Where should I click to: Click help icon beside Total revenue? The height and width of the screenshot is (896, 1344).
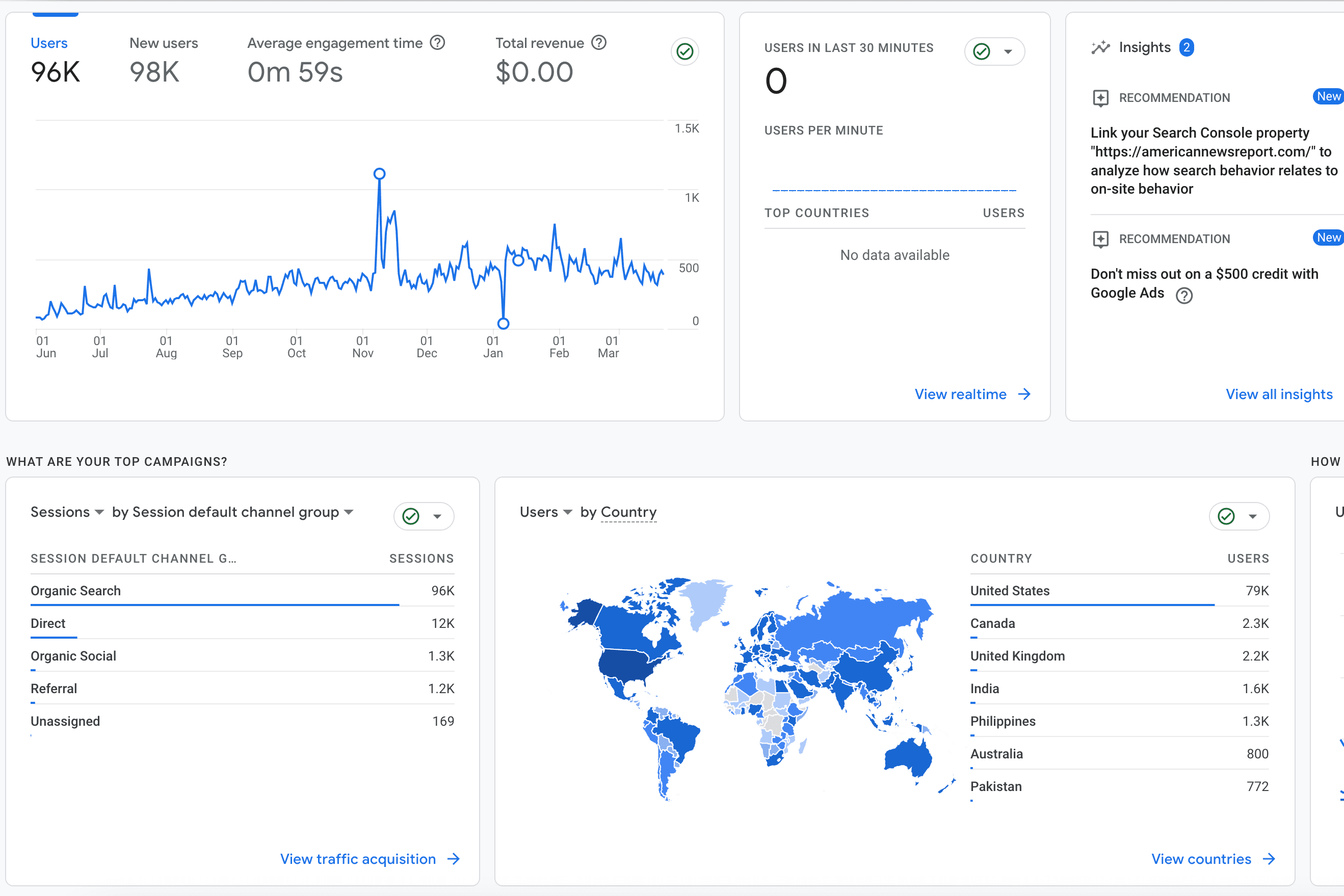[x=598, y=43]
